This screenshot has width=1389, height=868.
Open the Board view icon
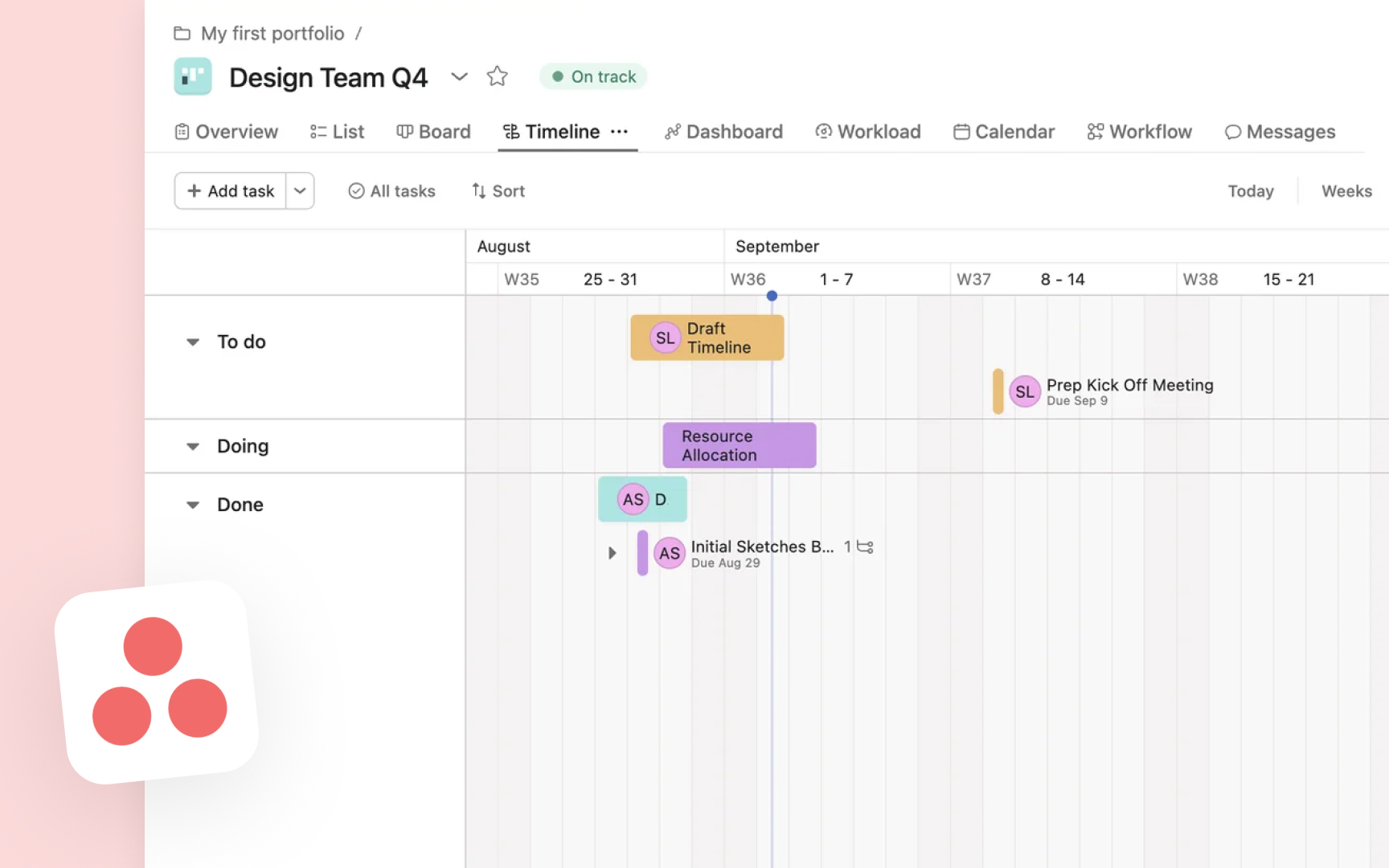[x=404, y=131]
